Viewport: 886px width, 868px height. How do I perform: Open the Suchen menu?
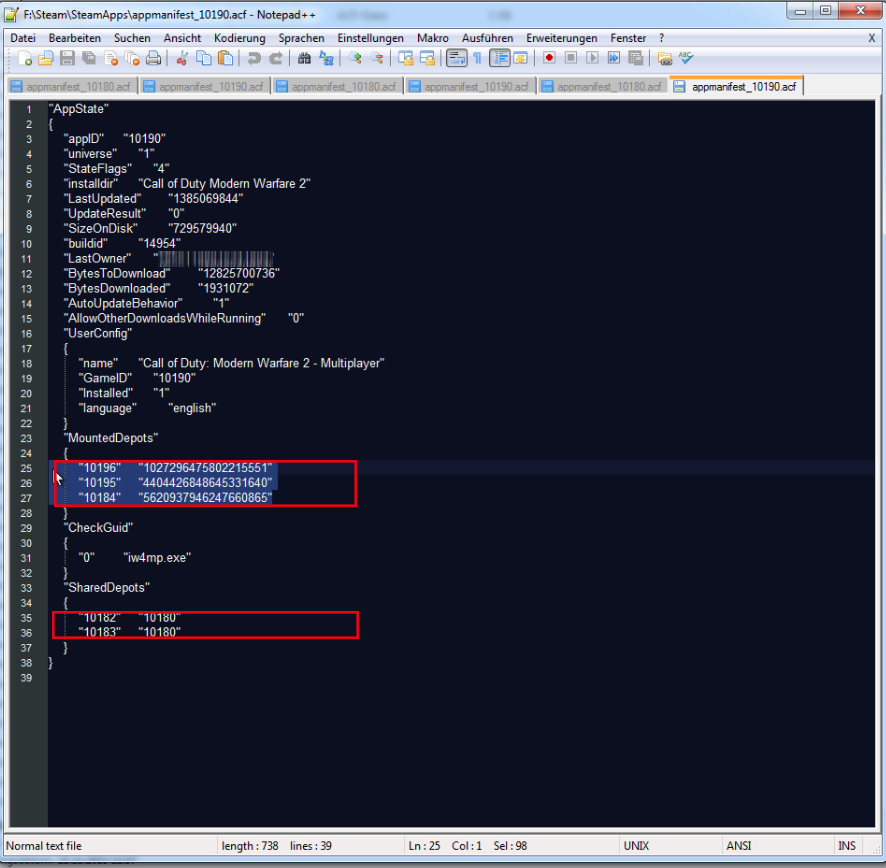pyautogui.click(x=132, y=38)
